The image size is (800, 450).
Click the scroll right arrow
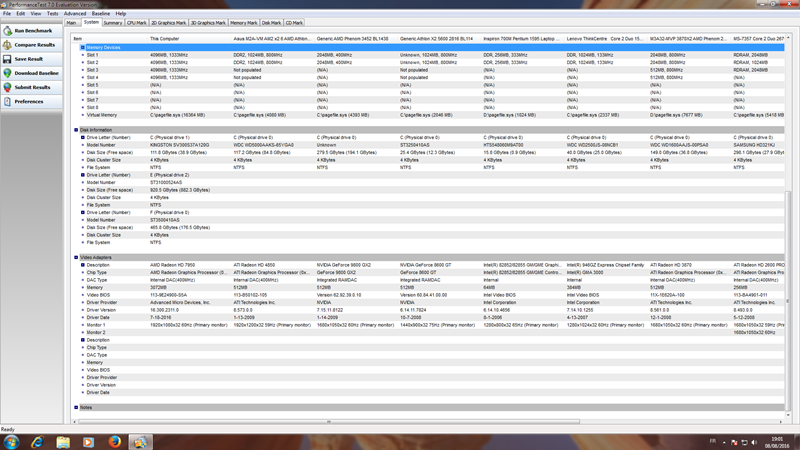[x=781, y=422]
